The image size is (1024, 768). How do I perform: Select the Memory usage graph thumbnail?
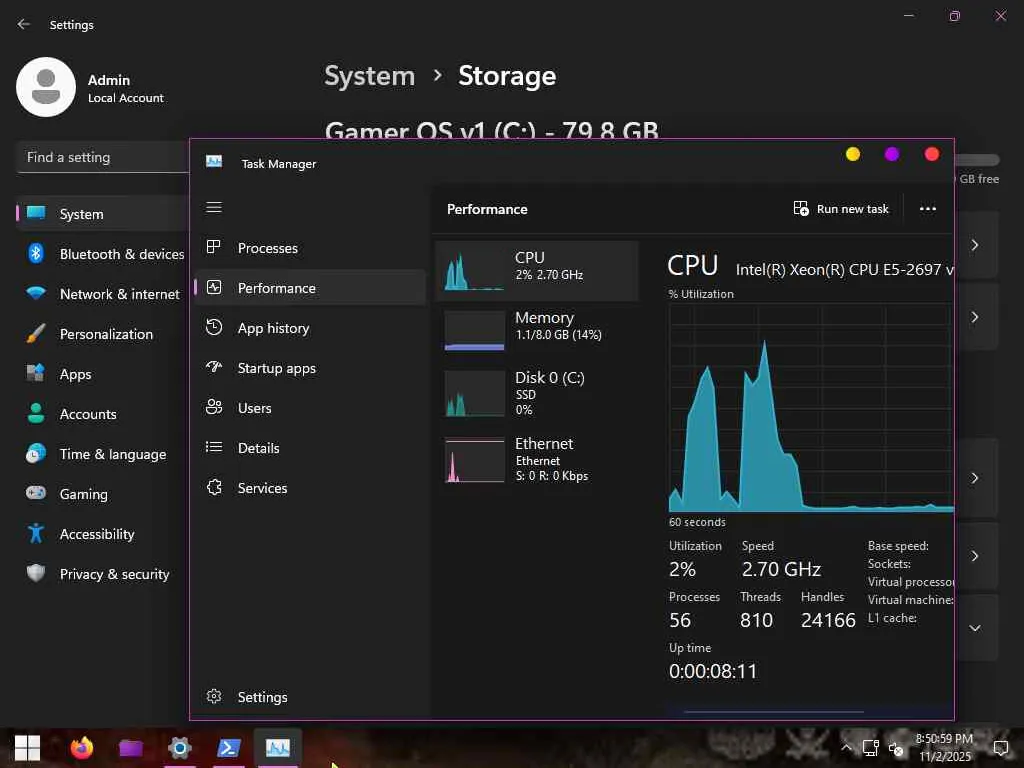(x=475, y=330)
